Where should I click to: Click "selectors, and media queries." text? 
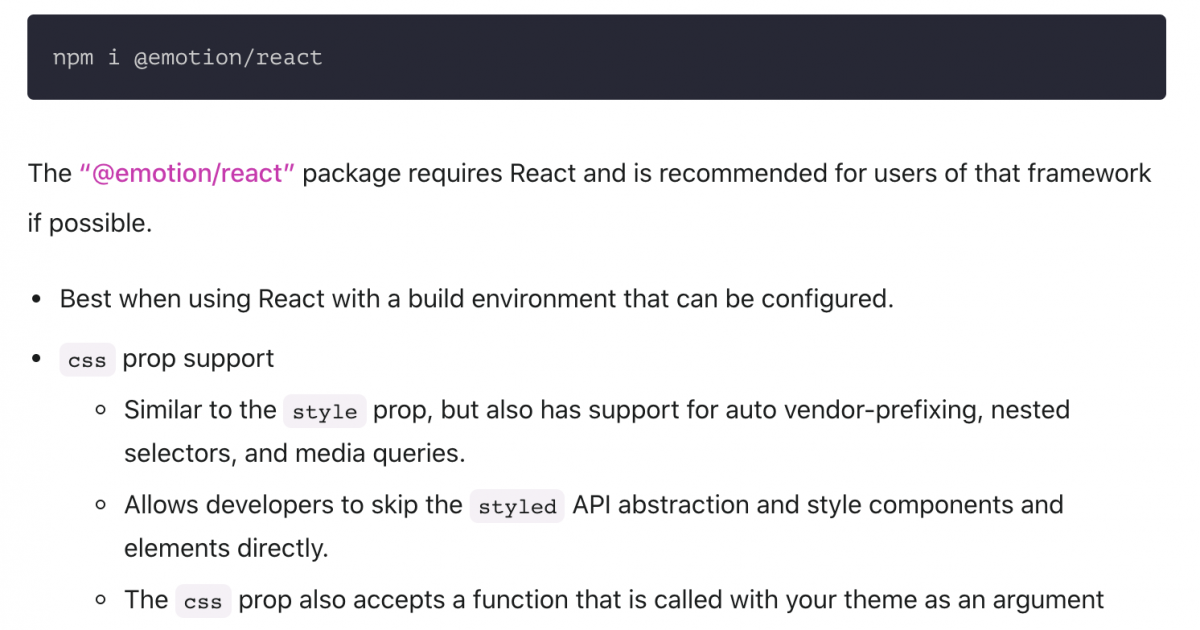click(x=294, y=453)
